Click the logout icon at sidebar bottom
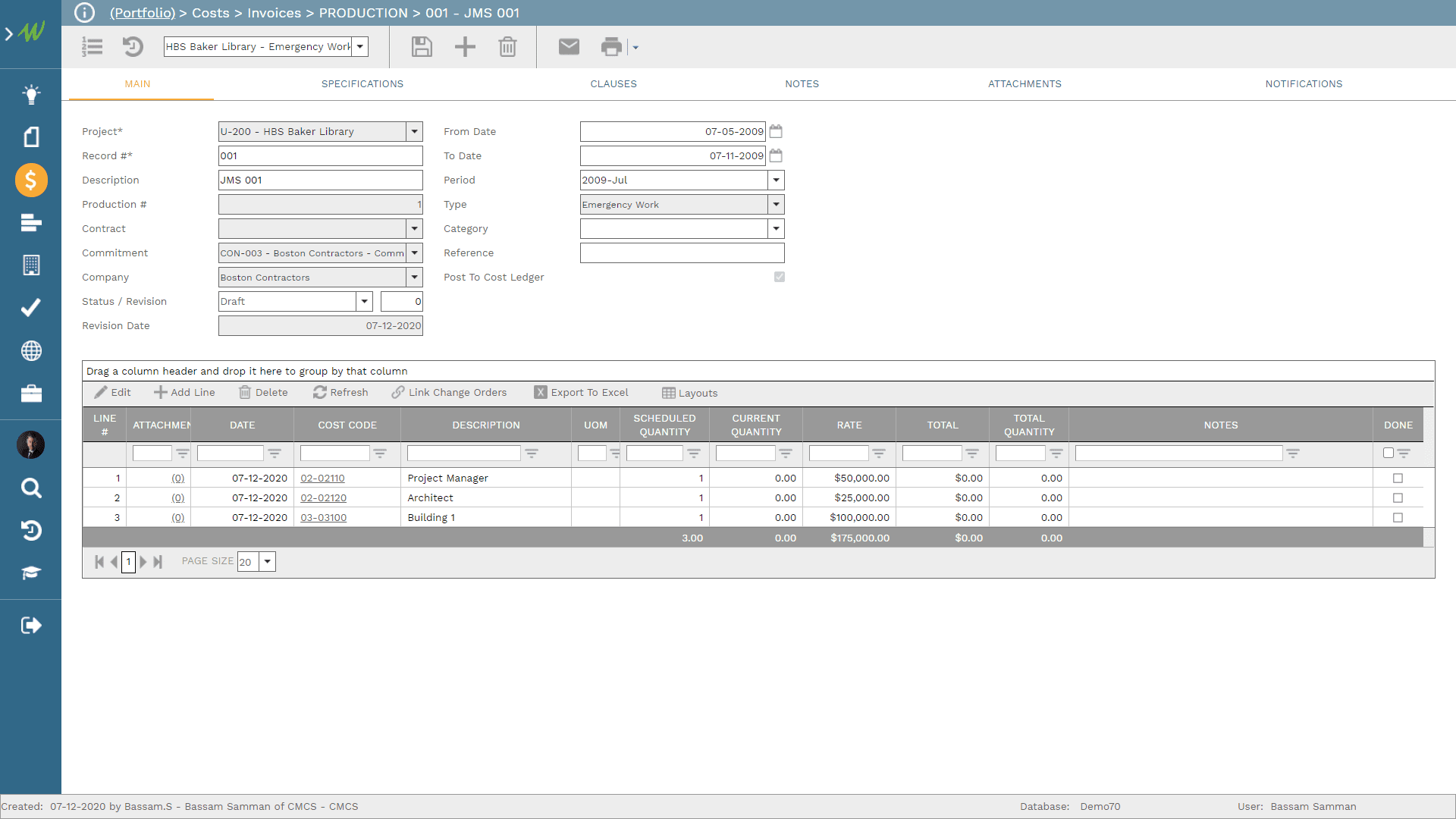This screenshot has height=819, width=1456. (30, 625)
